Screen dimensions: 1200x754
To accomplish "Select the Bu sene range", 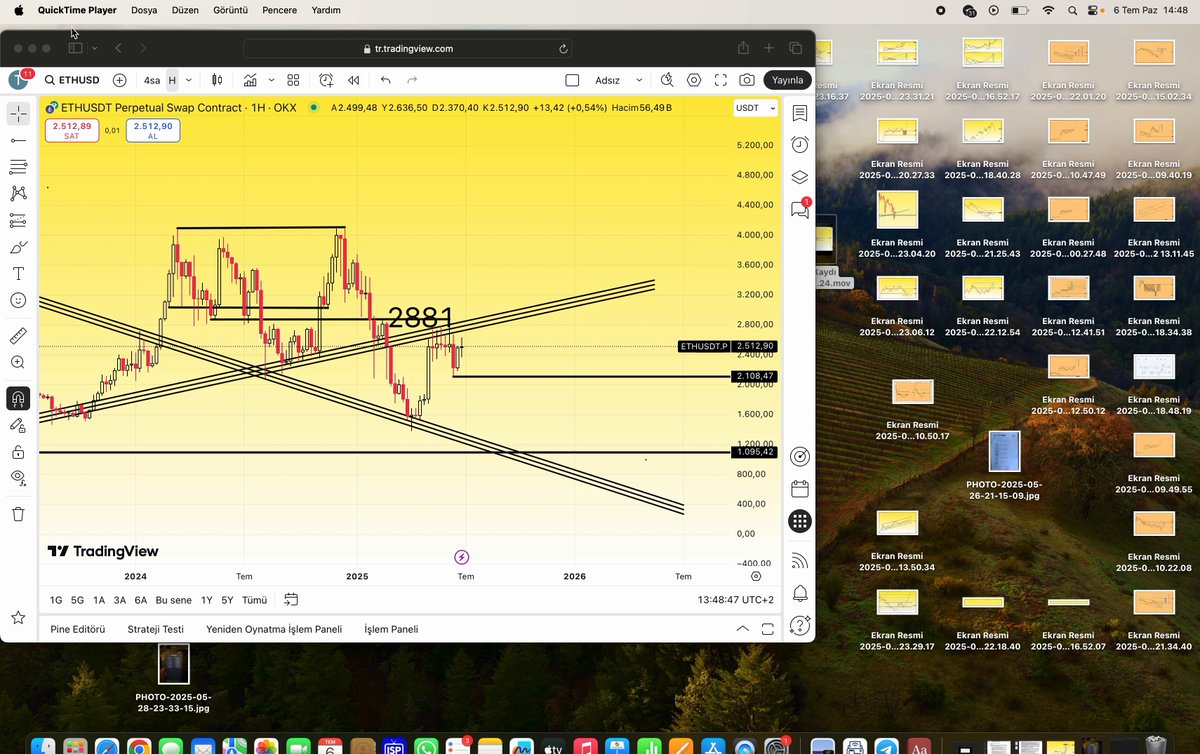I will click(x=174, y=600).
